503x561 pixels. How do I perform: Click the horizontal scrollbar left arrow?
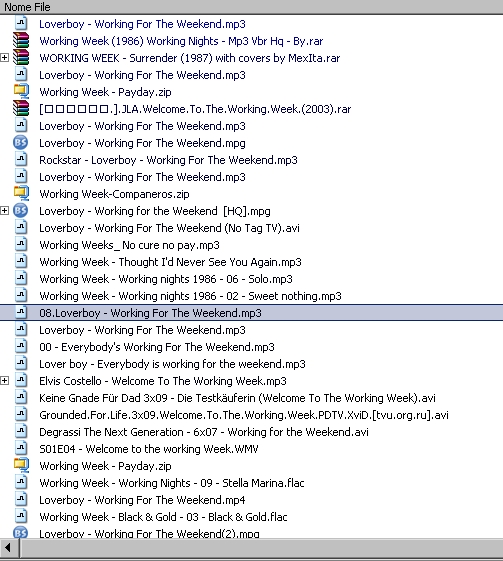pos(9,547)
